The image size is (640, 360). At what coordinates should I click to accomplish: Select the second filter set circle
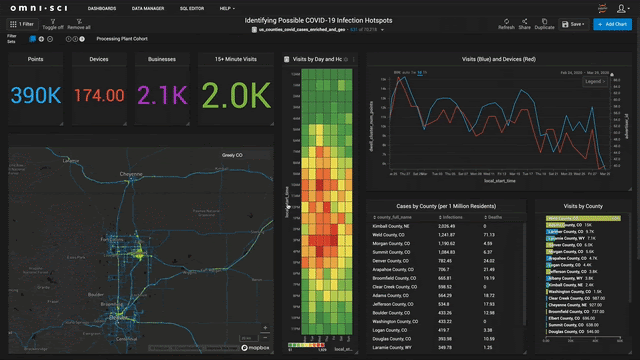pyautogui.click(x=75, y=39)
